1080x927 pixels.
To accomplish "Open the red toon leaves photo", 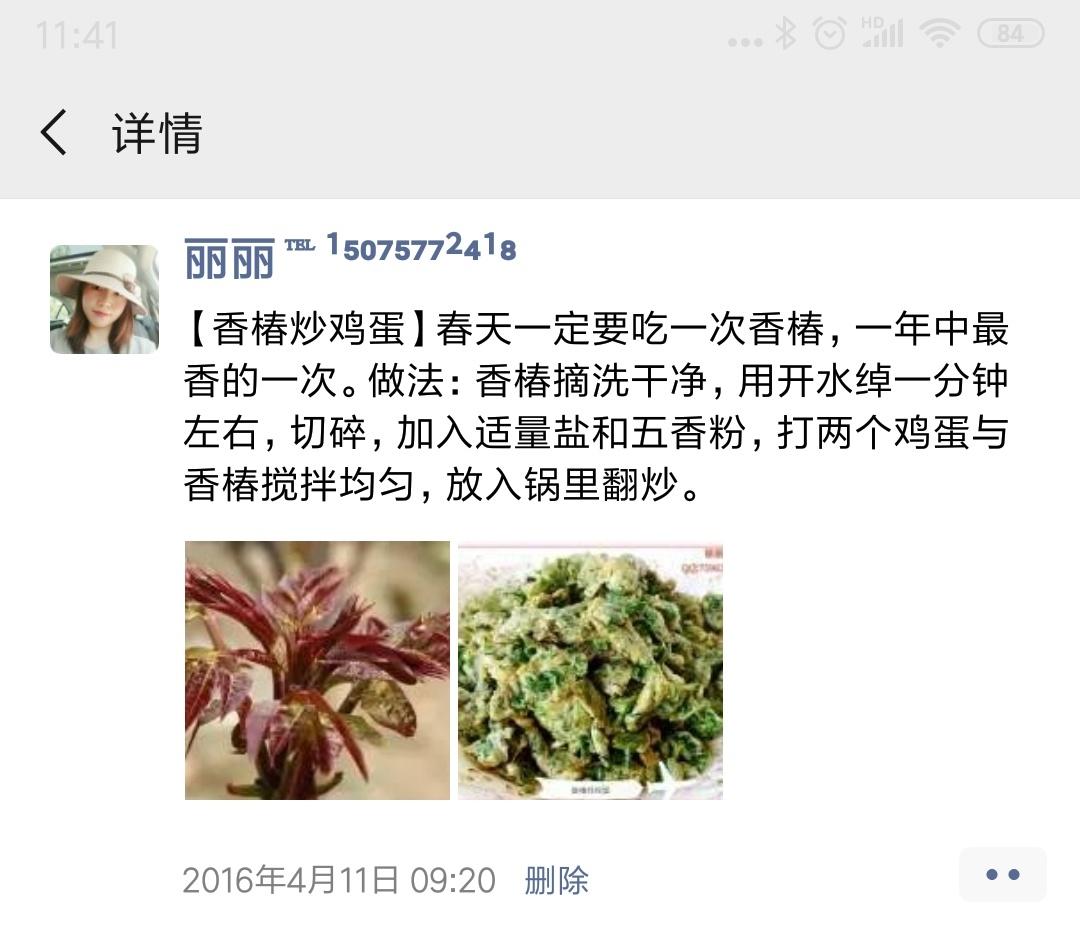I will pos(318,670).
